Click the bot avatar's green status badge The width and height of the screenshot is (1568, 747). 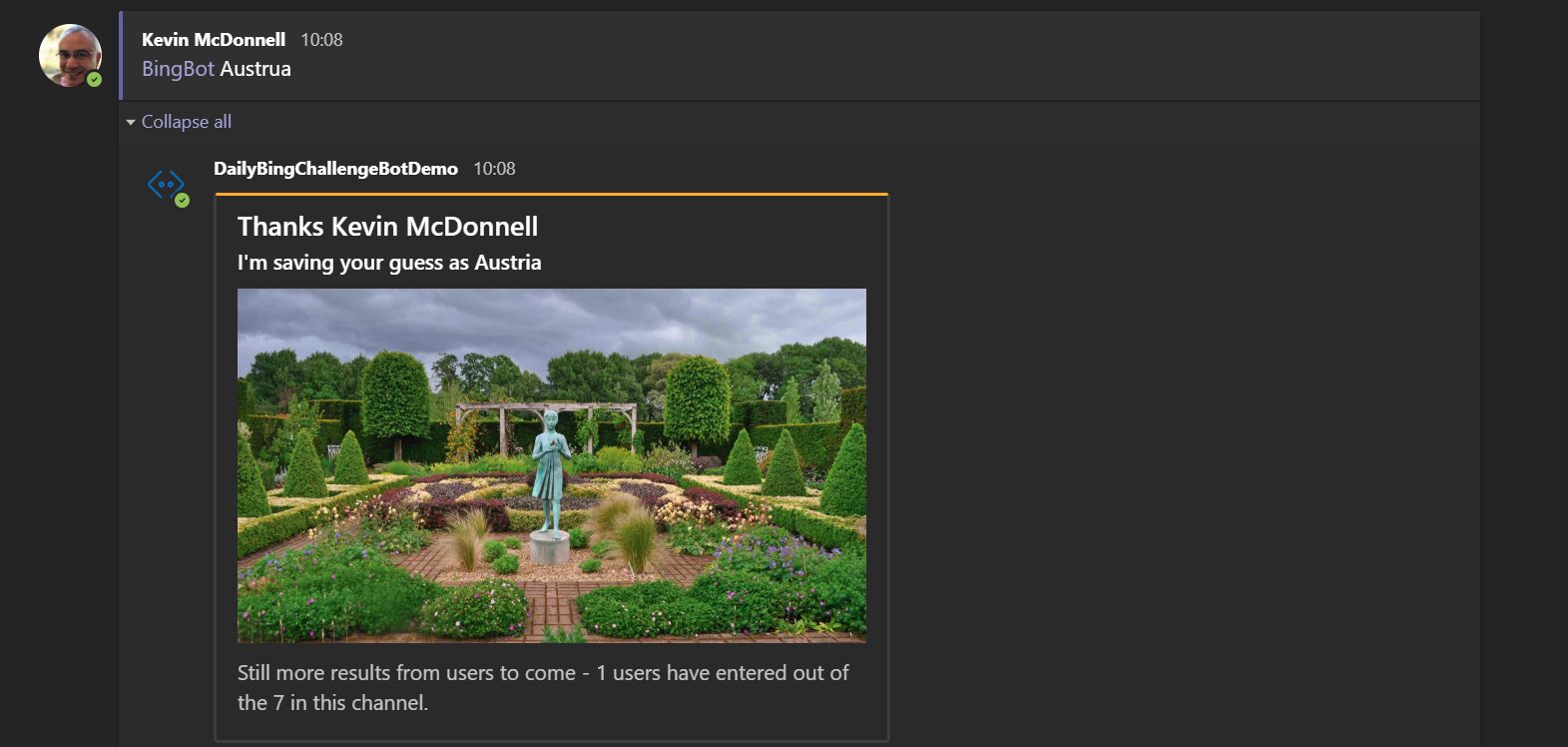pos(182,201)
